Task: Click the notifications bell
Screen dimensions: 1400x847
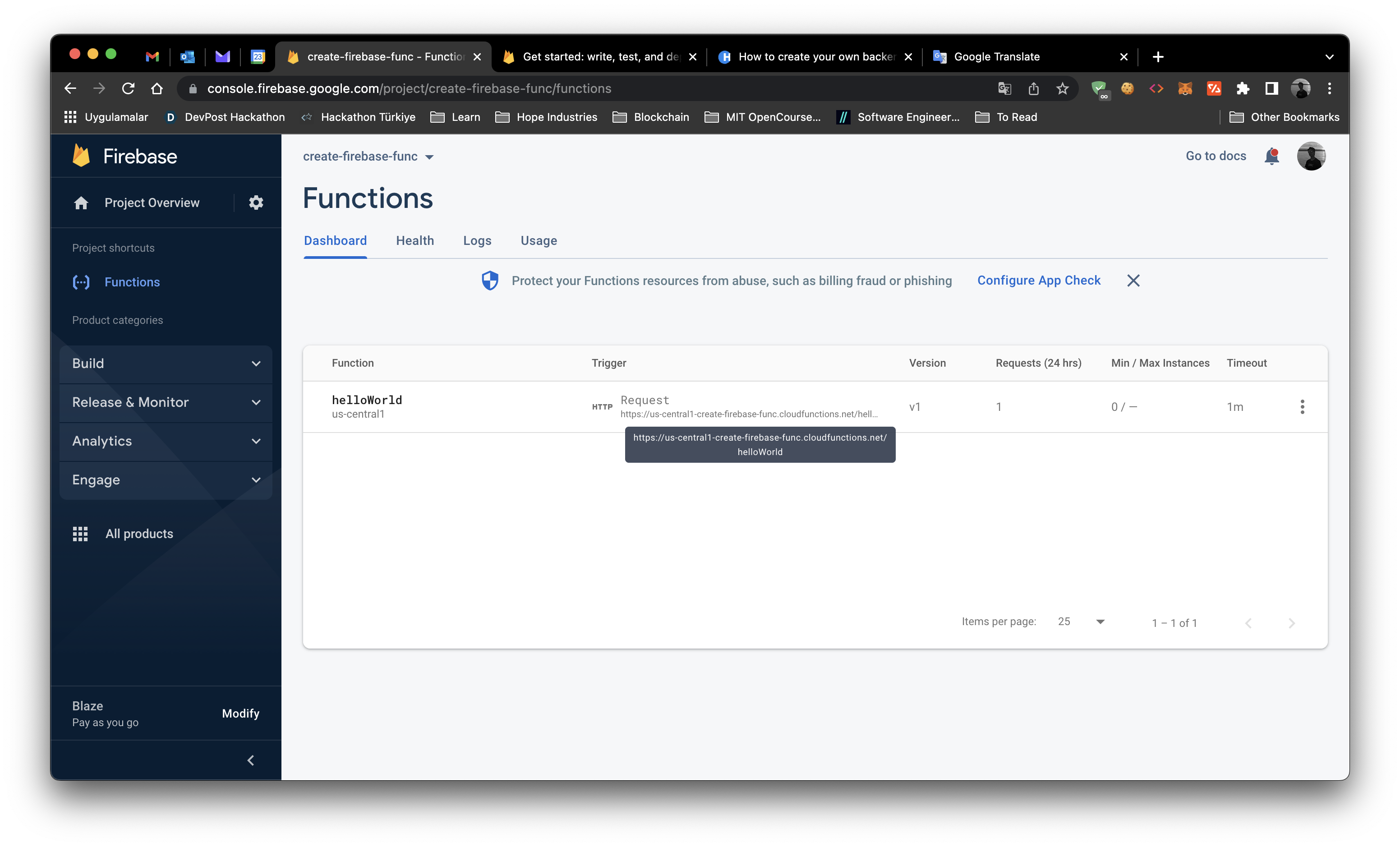Action: pos(1272,156)
